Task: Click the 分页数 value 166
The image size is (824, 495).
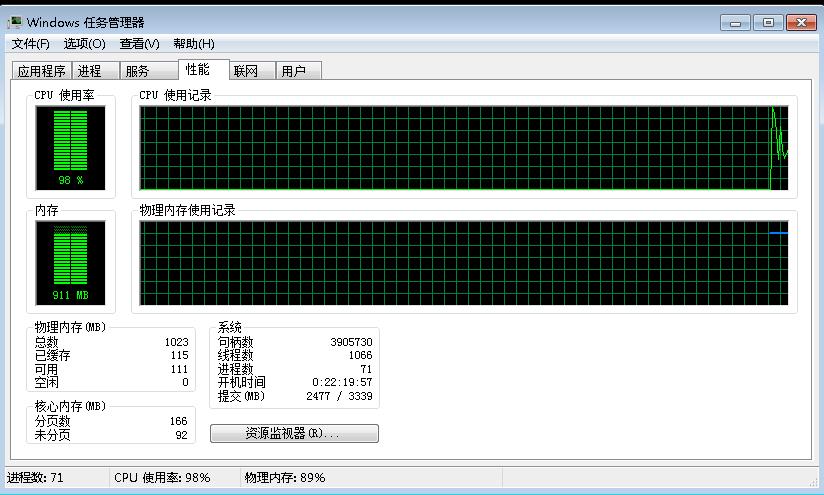Action: pyautogui.click(x=179, y=421)
